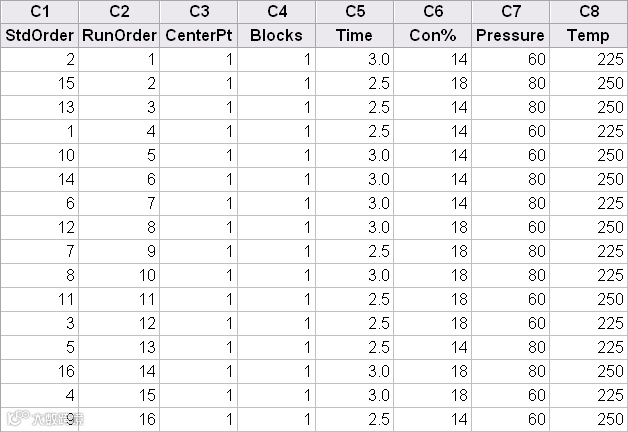Screen dimensions: 628x432
Task: Select the C8 column header
Action: click(x=589, y=11)
